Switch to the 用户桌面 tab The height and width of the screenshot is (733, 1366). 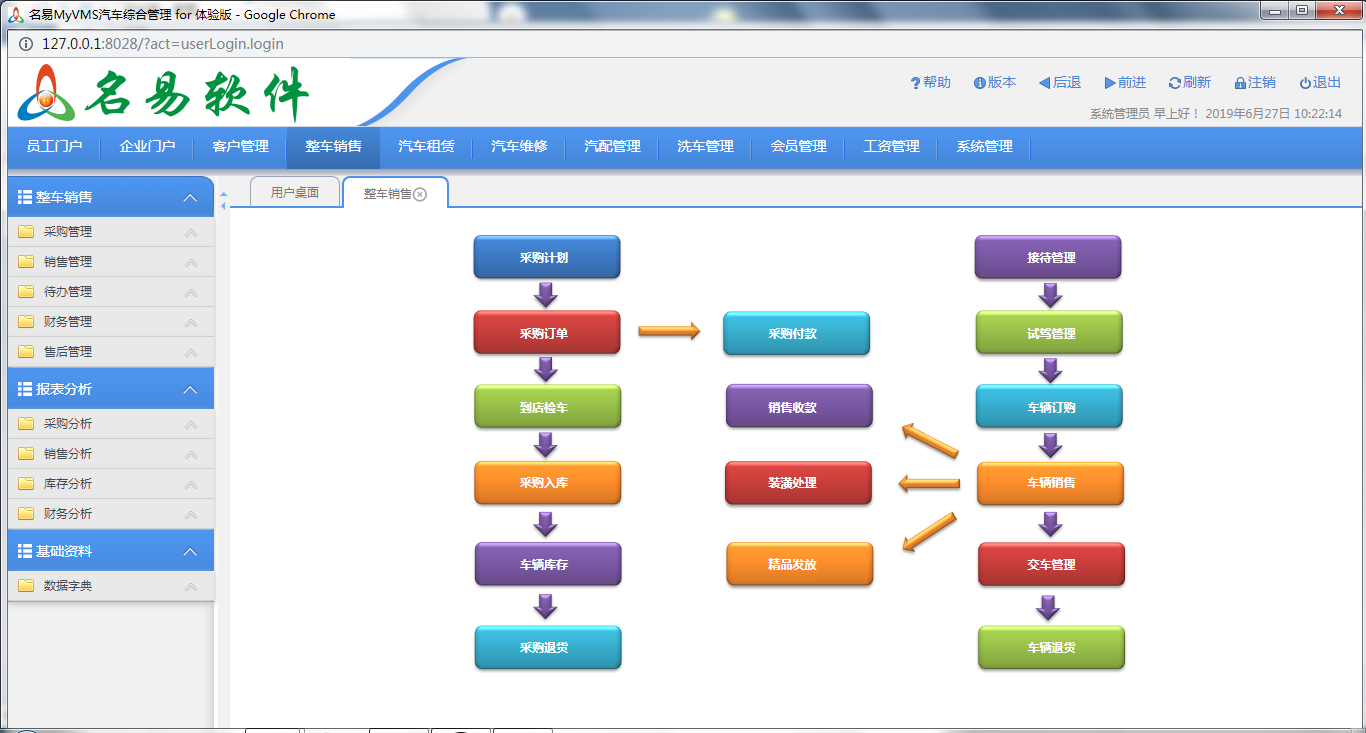295,193
